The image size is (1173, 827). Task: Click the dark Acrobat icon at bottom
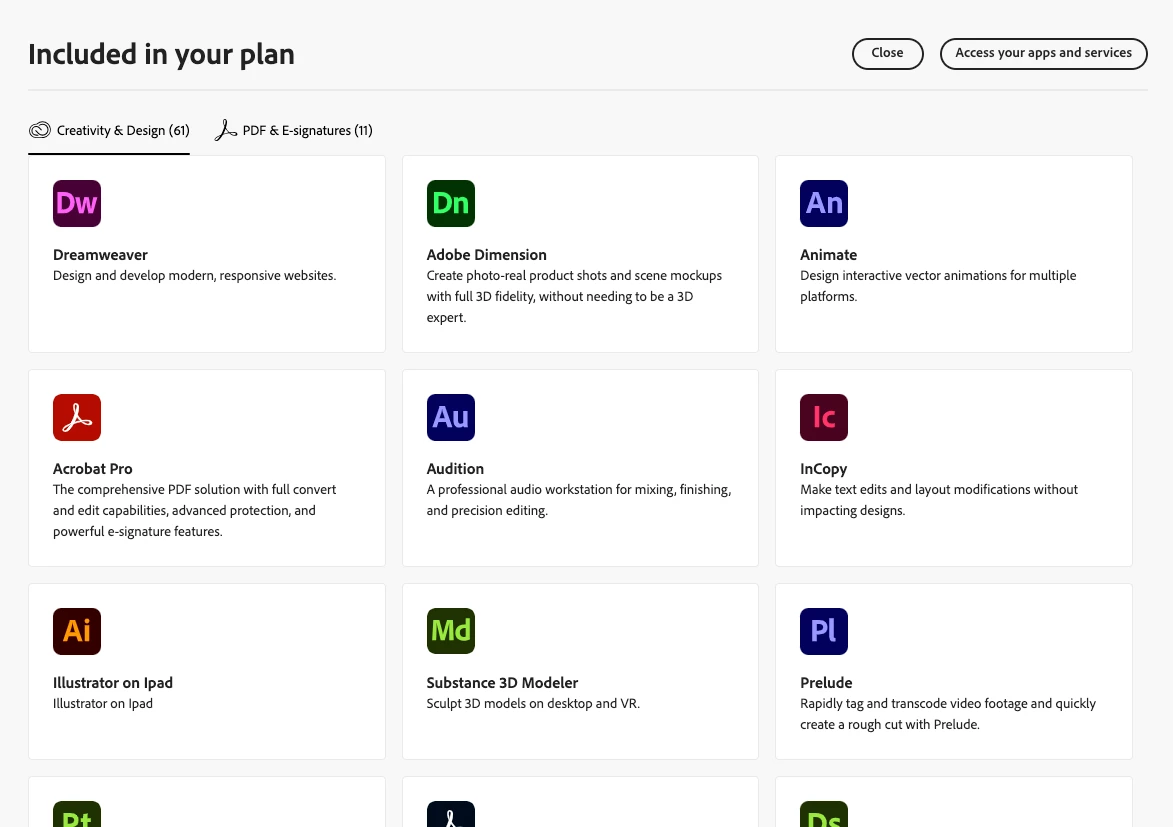[x=450, y=814]
